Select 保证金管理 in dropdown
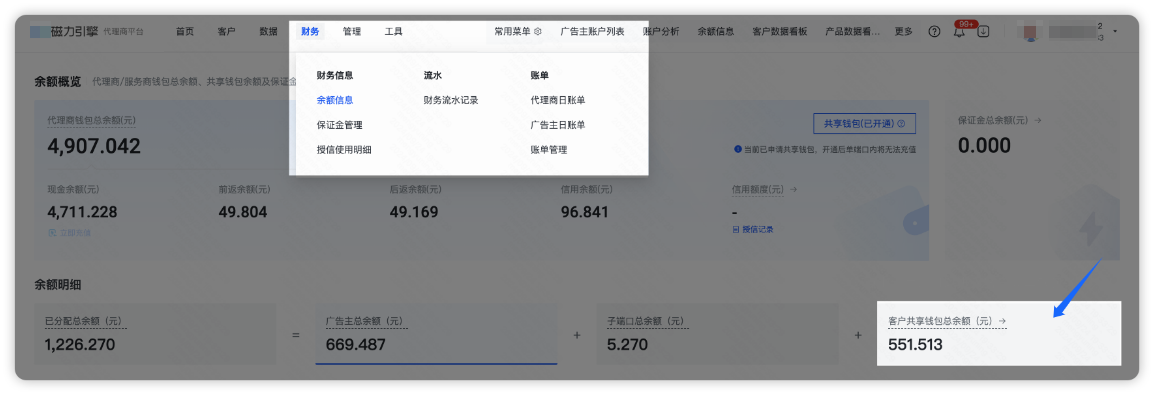This screenshot has width=1160, height=400. [x=340, y=125]
